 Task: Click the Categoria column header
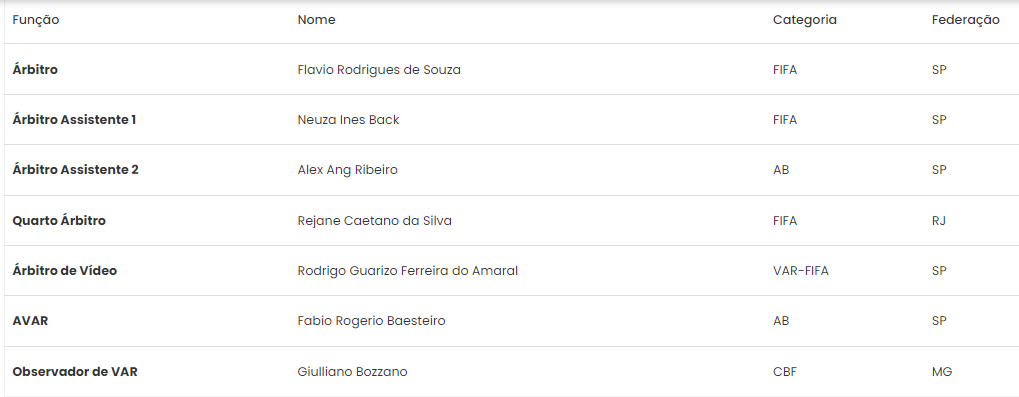805,20
